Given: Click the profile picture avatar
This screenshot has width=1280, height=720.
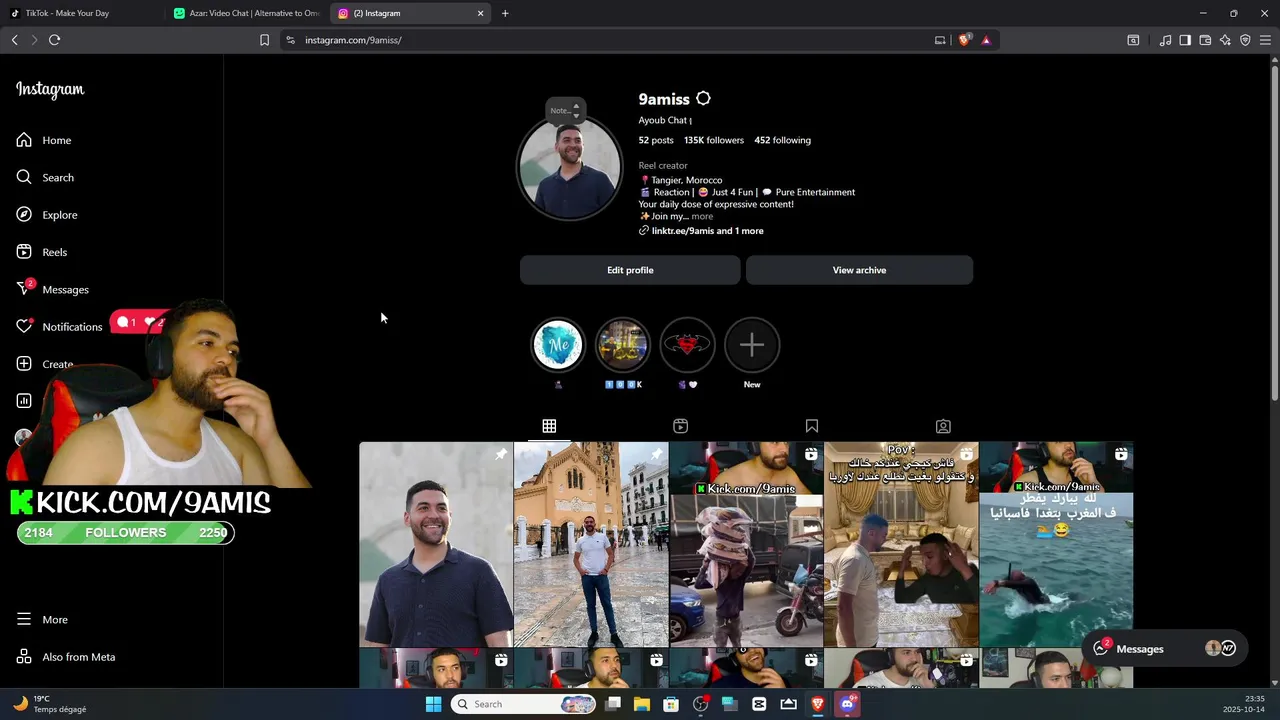Looking at the screenshot, I should coord(569,168).
